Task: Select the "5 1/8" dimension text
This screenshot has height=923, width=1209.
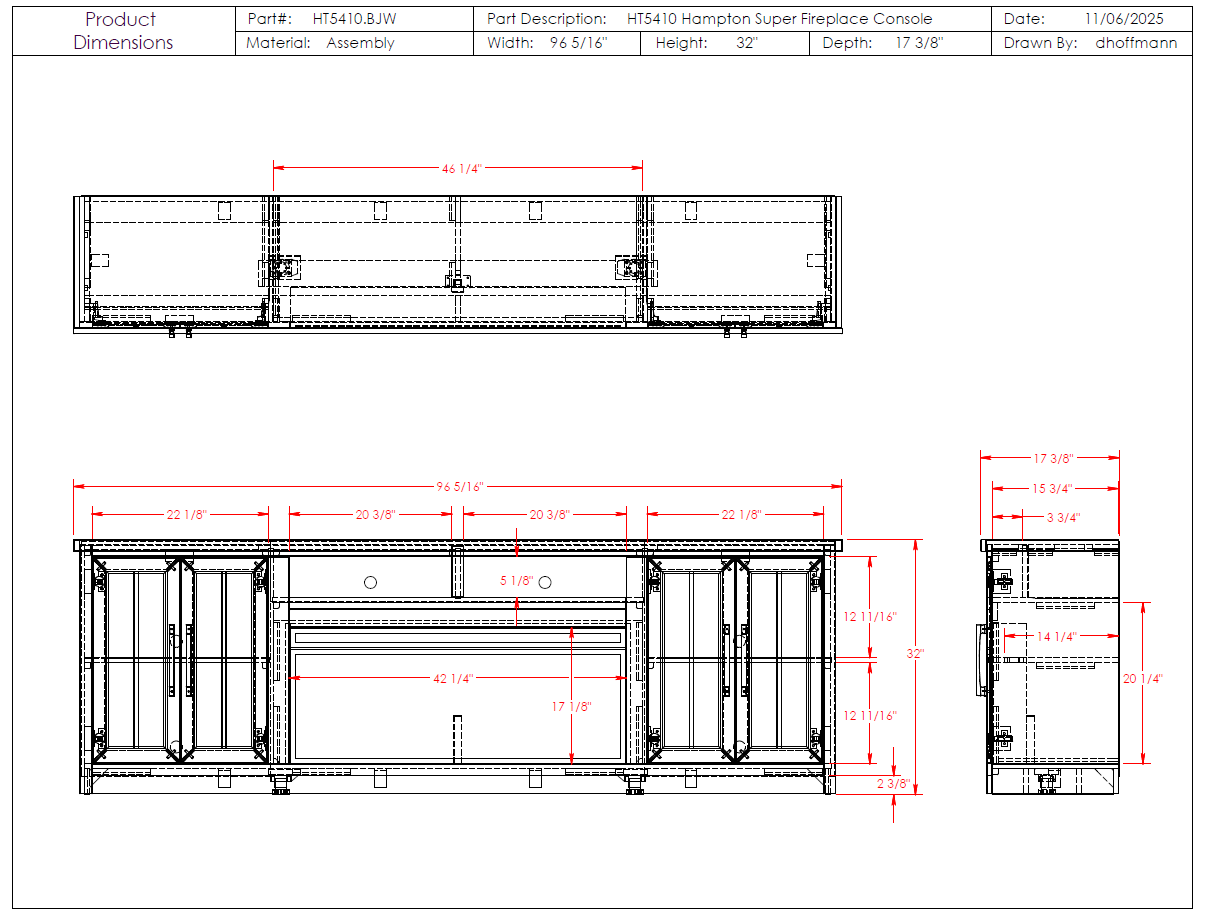Action: [x=516, y=581]
